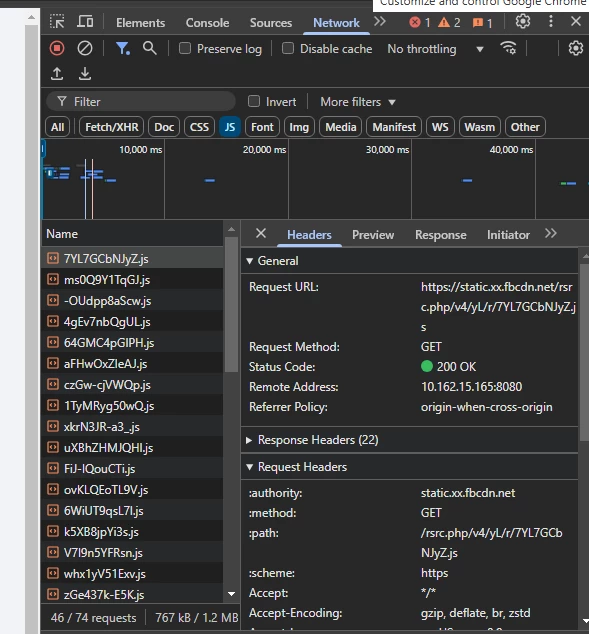This screenshot has height=634, width=589.
Task: Click the headers pane scrollbar thumb
Action: [x=585, y=352]
